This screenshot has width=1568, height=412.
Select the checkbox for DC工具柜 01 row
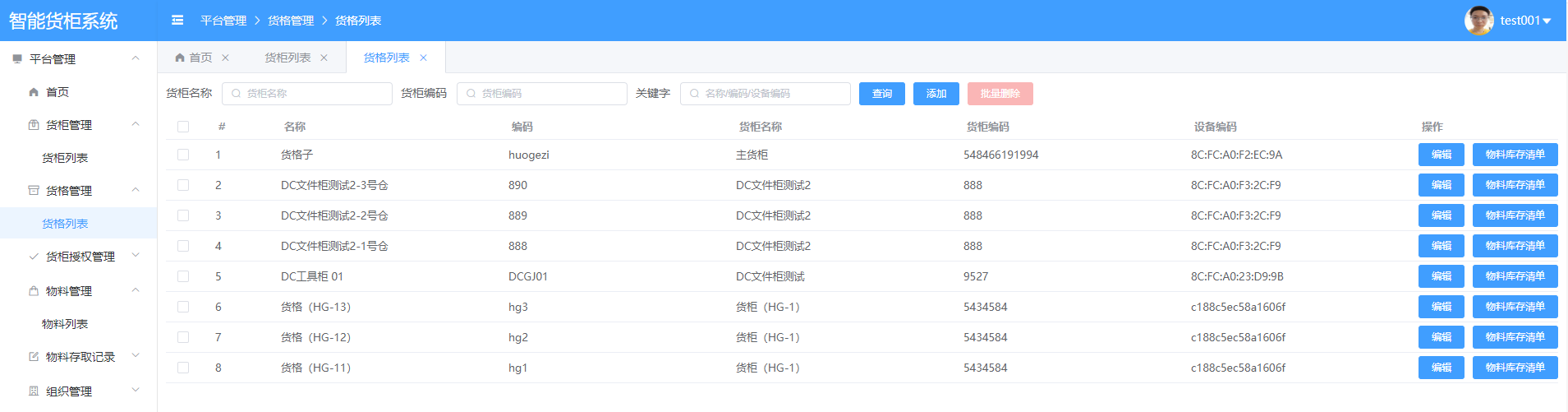(183, 276)
